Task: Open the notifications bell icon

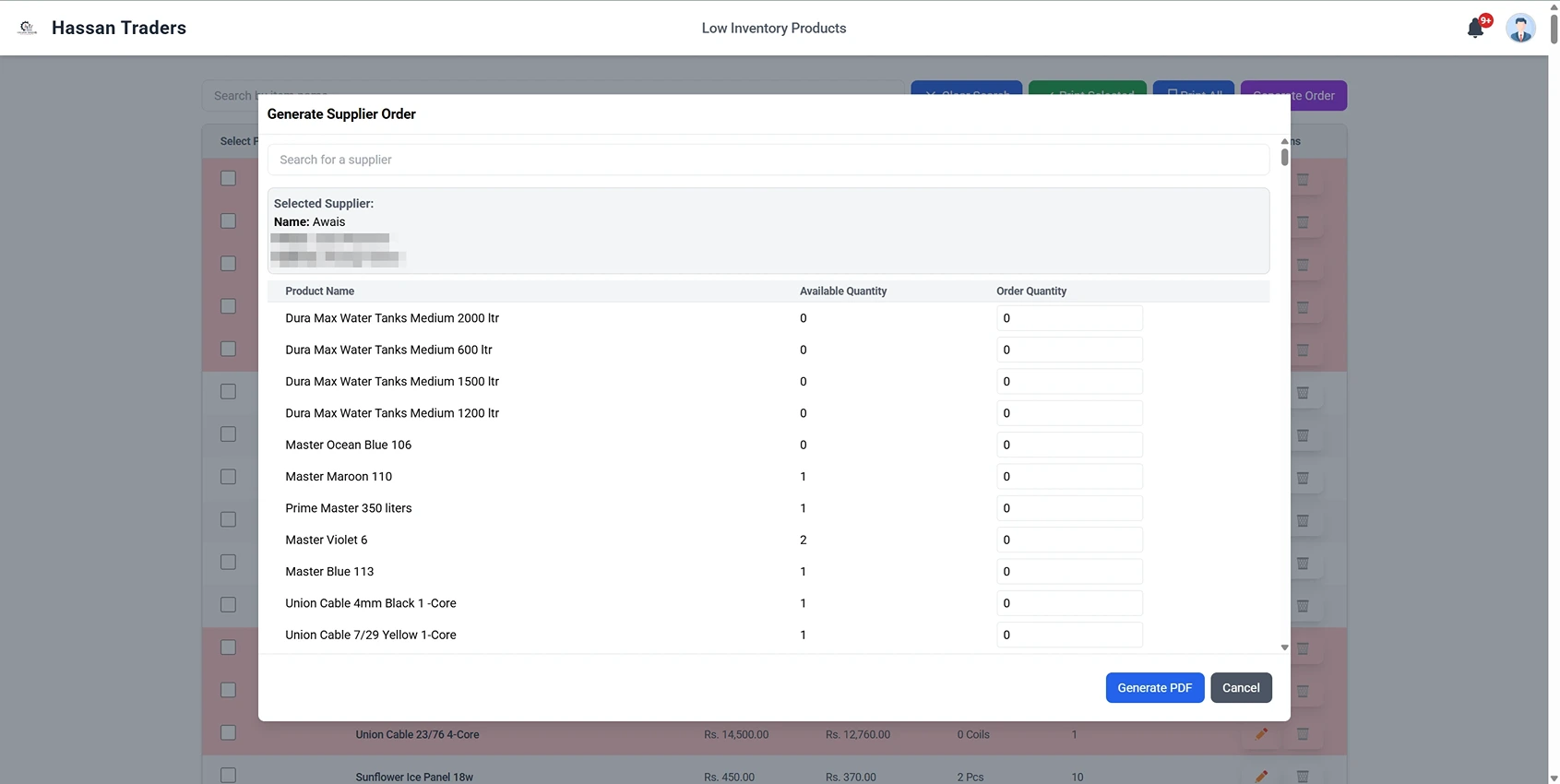Action: (1475, 29)
